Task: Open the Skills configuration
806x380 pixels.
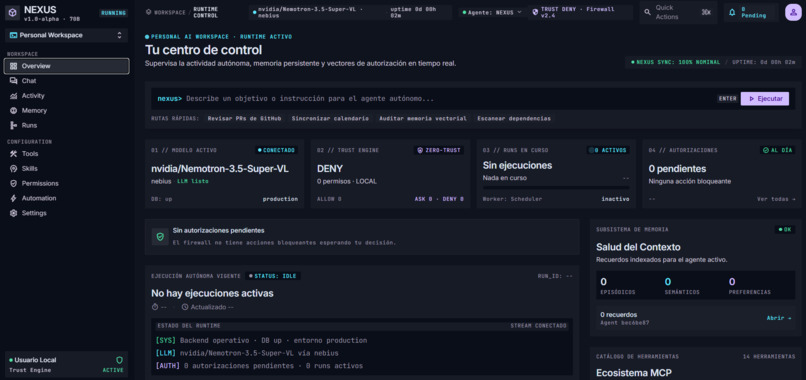Action: coord(66,169)
